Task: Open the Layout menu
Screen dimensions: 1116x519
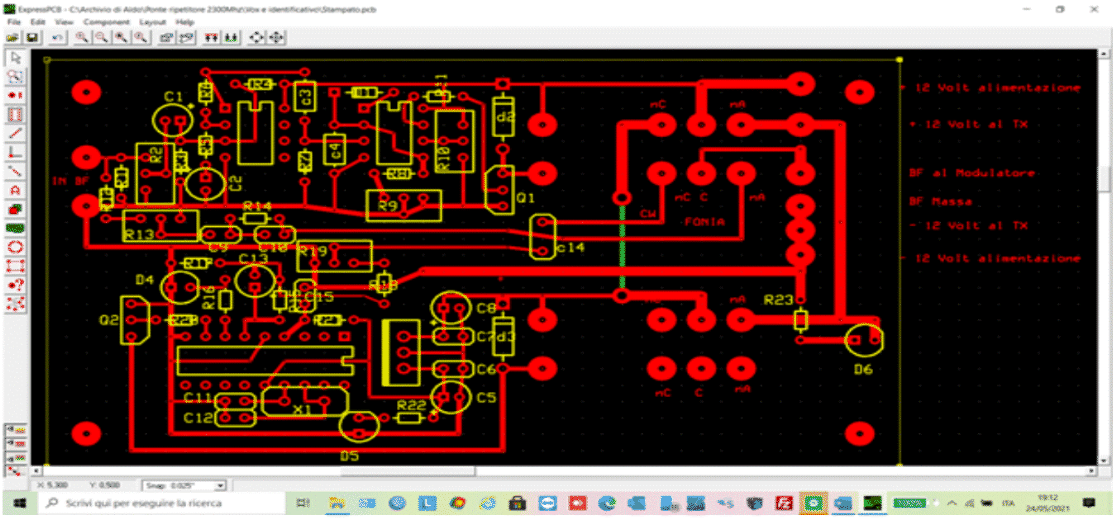Action: point(152,22)
